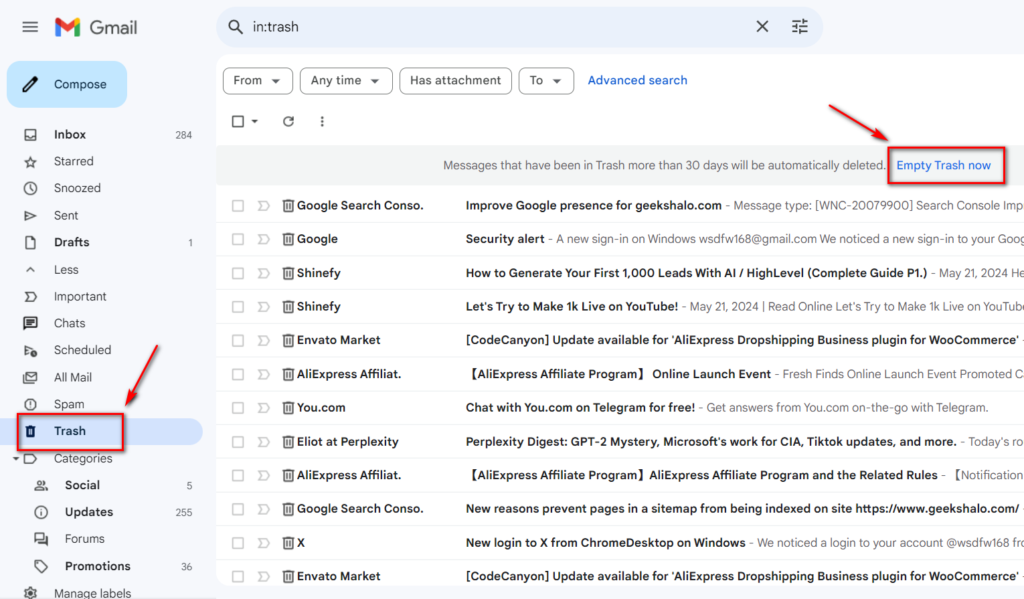
Task: Select checkbox for 1,000 Leads Shinefy email
Action: [x=238, y=273]
